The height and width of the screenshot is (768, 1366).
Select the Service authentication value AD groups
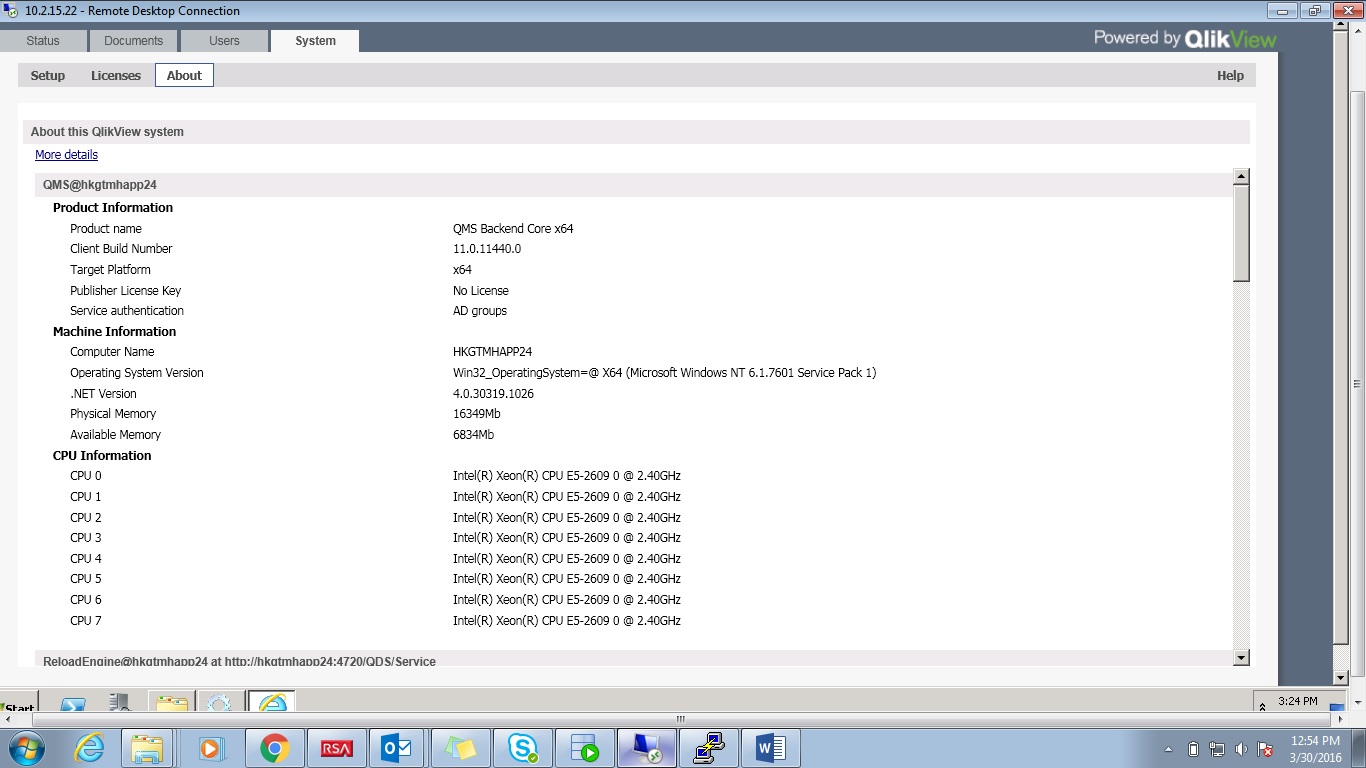[x=480, y=311]
